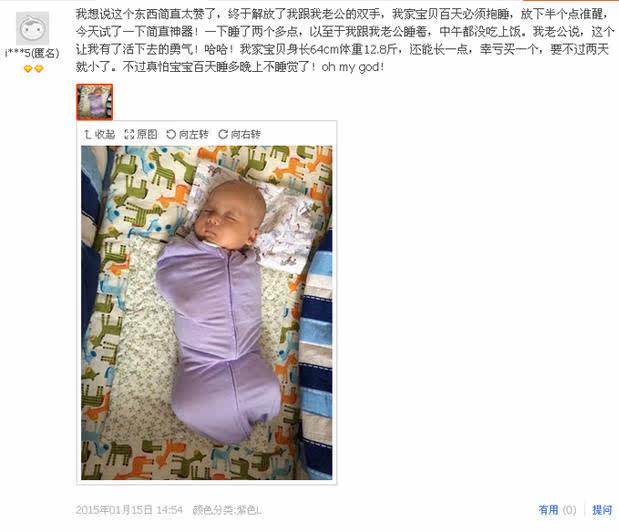Click the counterclockwise rotate icon
Image resolution: width=619 pixels, height=532 pixels.
[171, 135]
